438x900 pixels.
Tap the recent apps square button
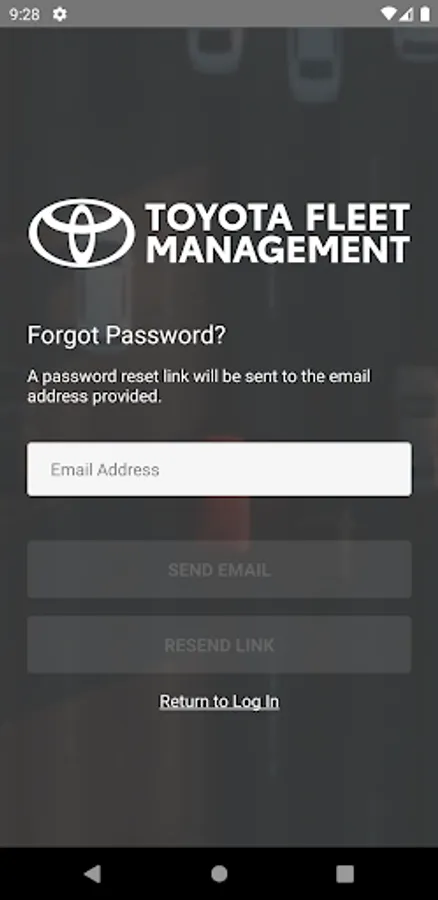(345, 874)
